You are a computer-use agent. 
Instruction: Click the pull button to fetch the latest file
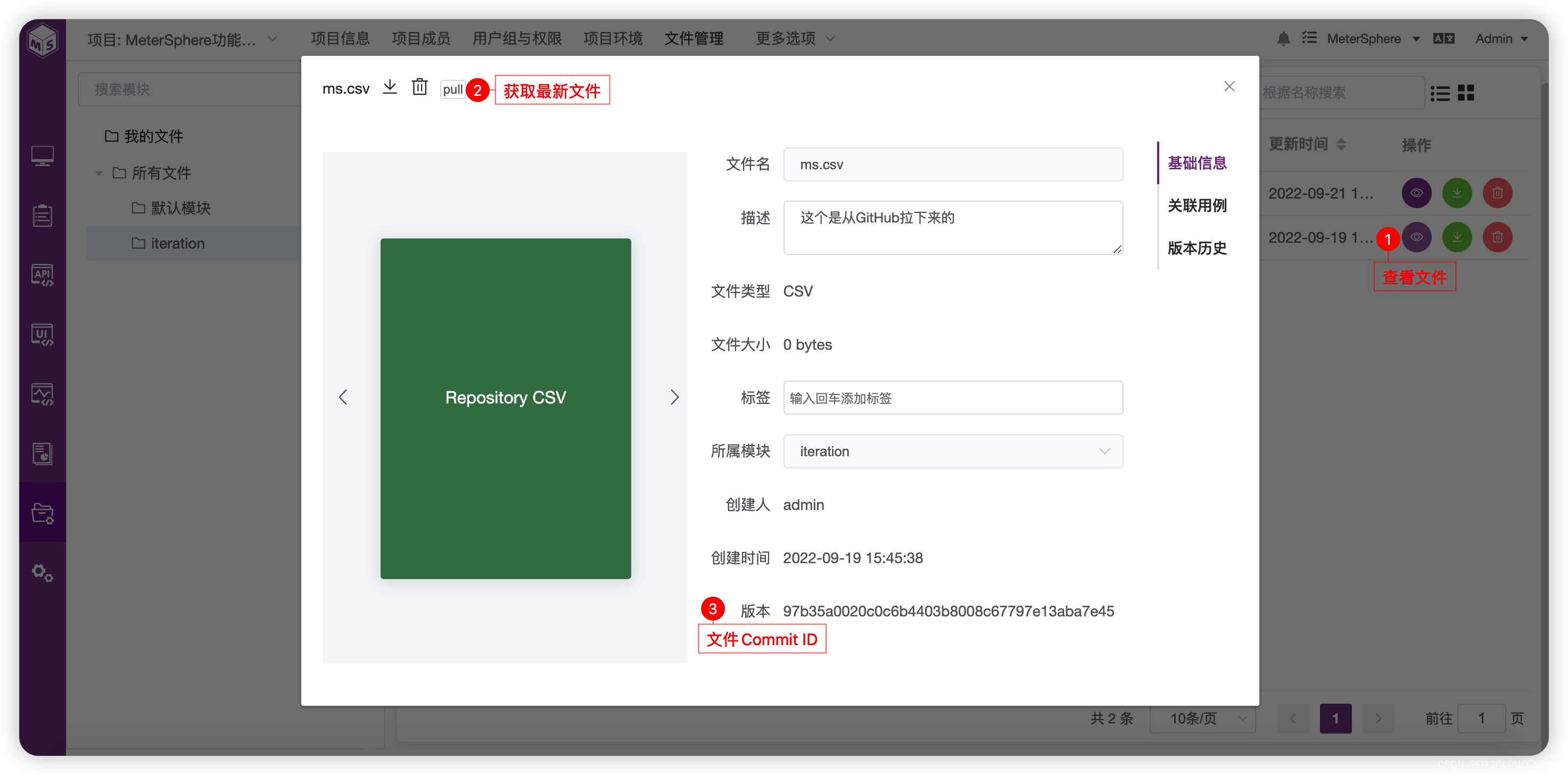tap(452, 89)
